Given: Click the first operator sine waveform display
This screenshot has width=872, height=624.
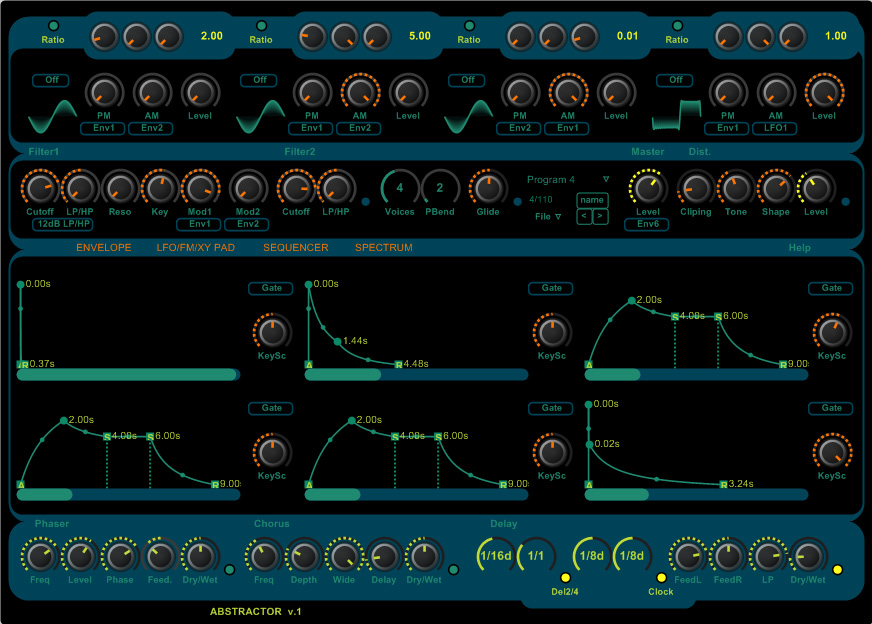Looking at the screenshot, I should pos(52,116).
